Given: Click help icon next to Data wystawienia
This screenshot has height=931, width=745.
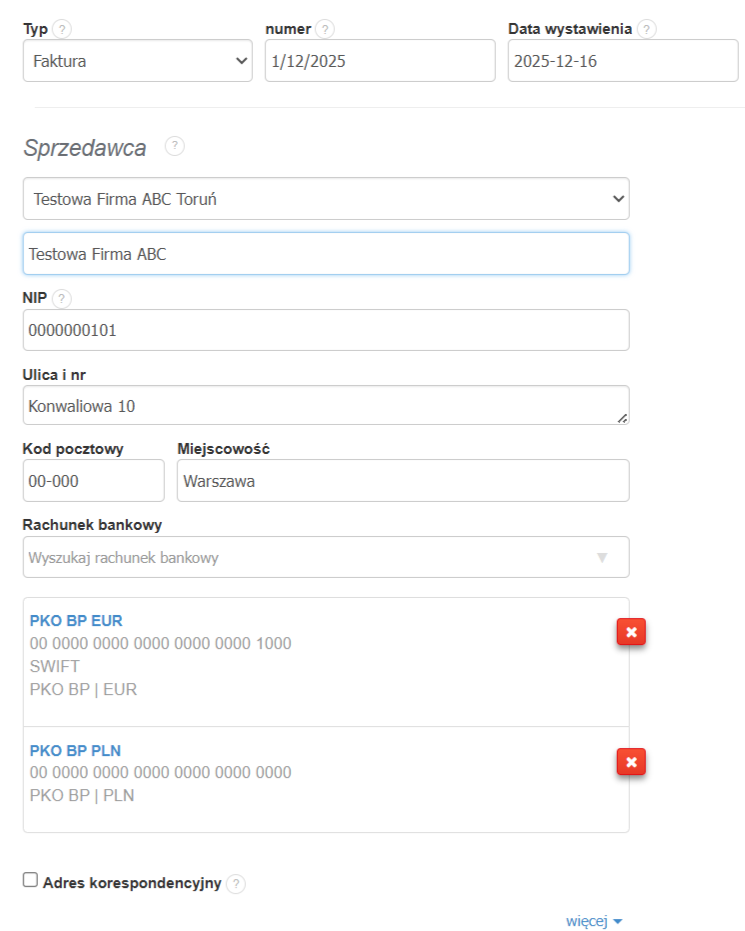Looking at the screenshot, I should coord(647,29).
